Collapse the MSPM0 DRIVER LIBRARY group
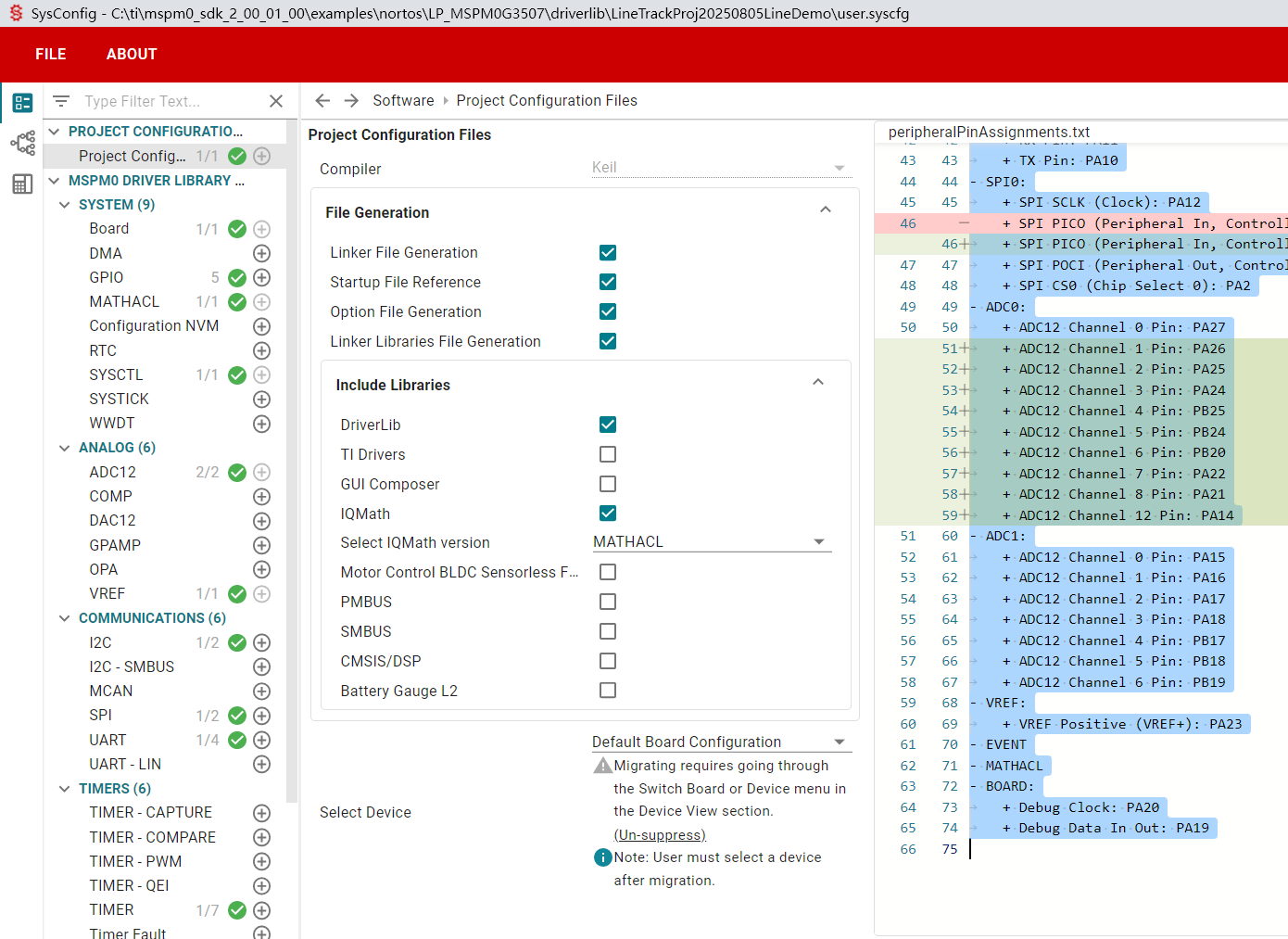The height and width of the screenshot is (939, 1288). pyautogui.click(x=54, y=181)
